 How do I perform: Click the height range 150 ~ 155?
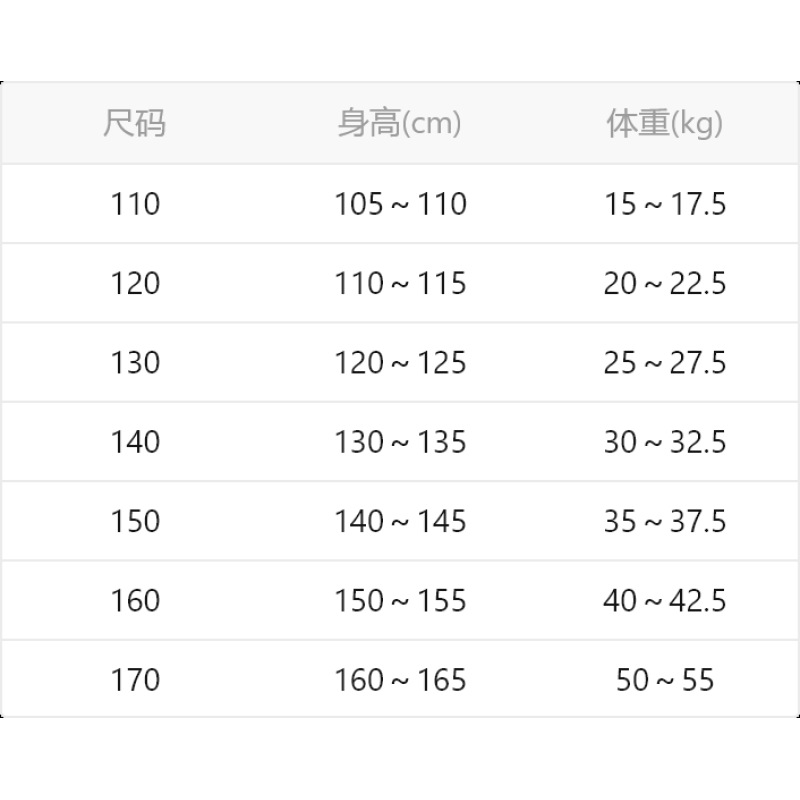401,601
